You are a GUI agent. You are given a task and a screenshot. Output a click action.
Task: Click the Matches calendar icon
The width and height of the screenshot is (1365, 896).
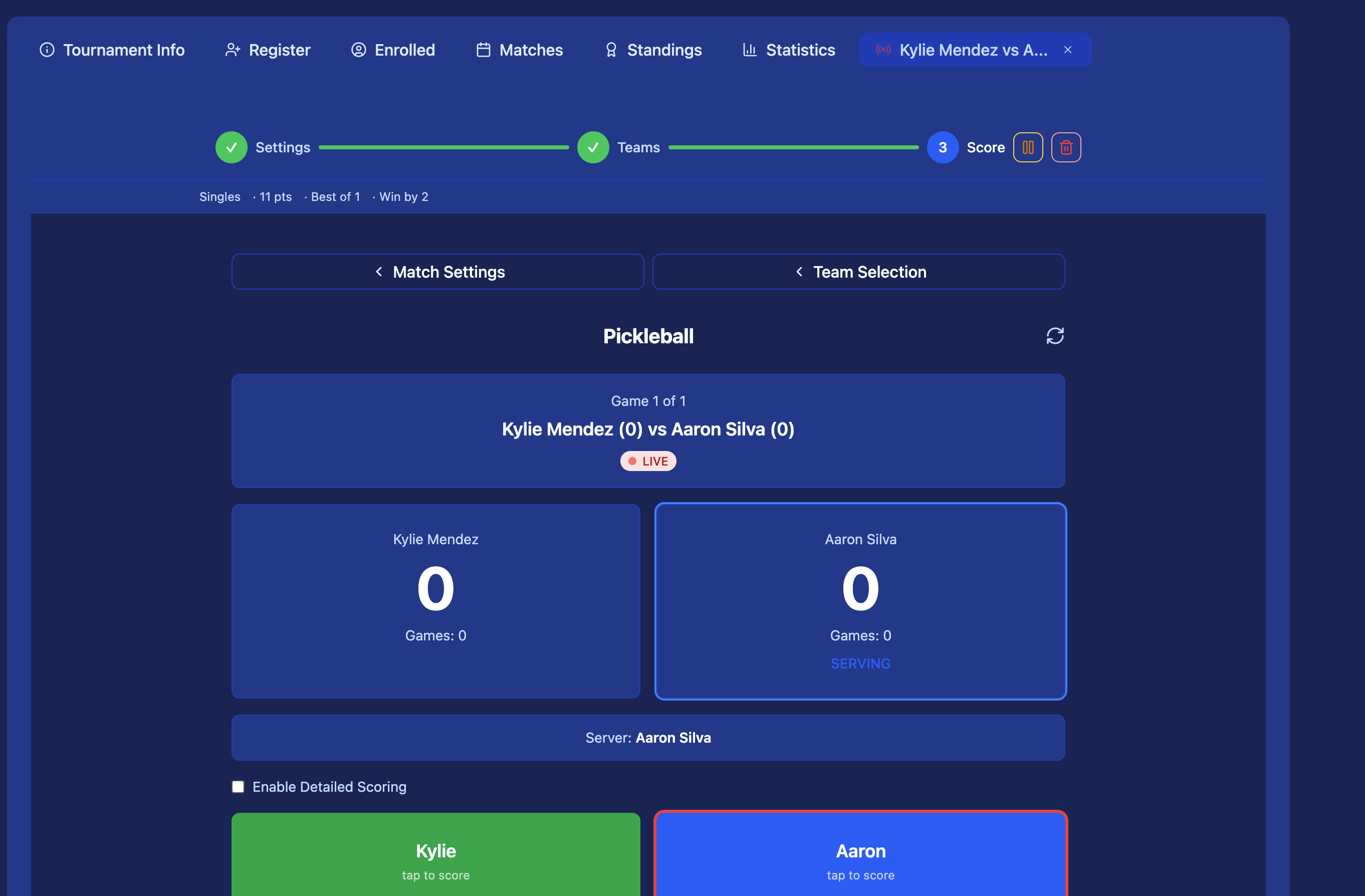point(484,50)
